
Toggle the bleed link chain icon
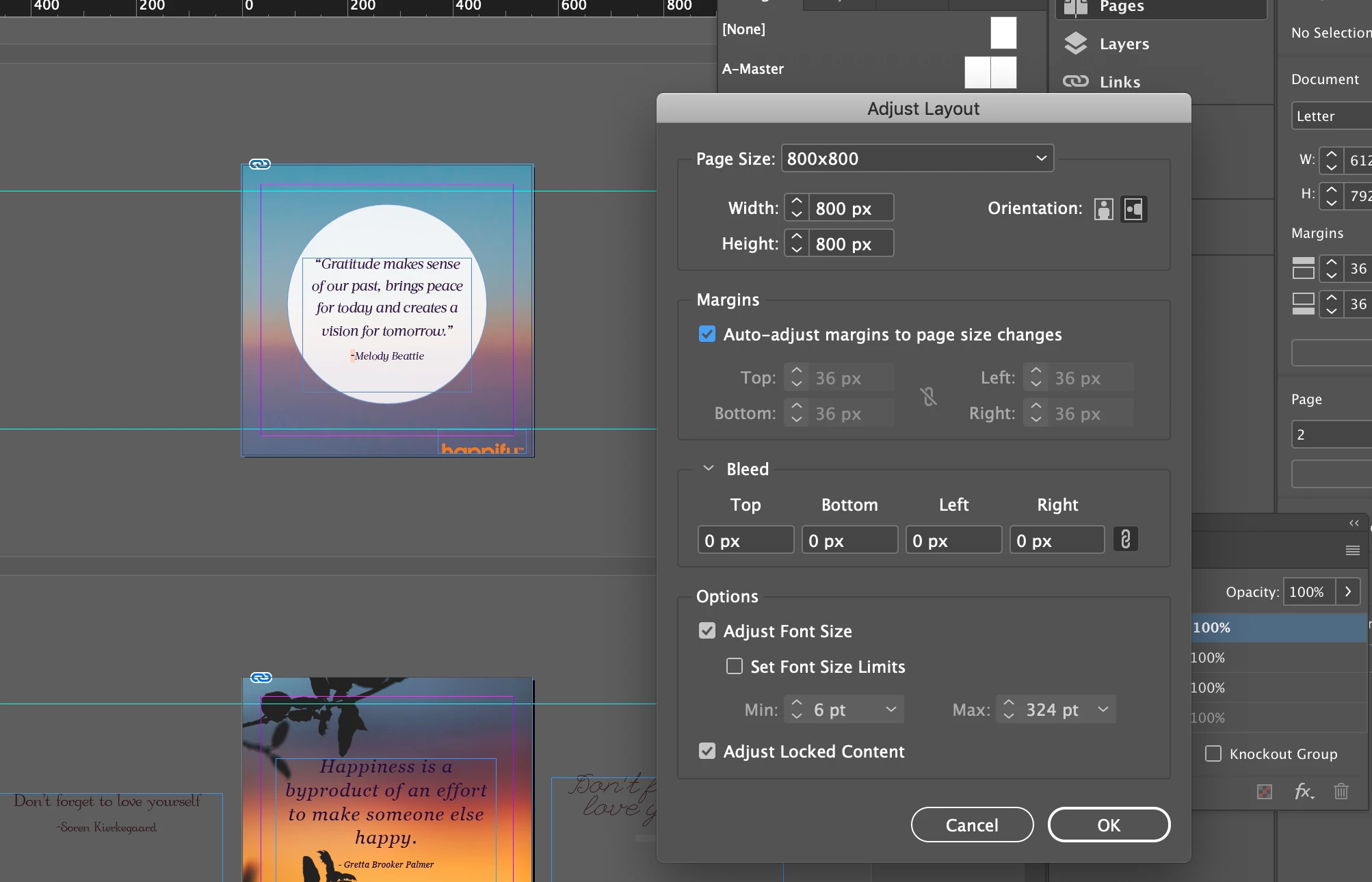click(1125, 539)
